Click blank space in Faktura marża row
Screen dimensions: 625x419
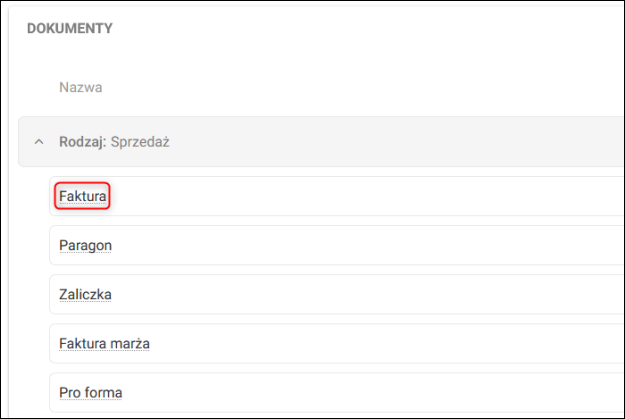point(380,344)
